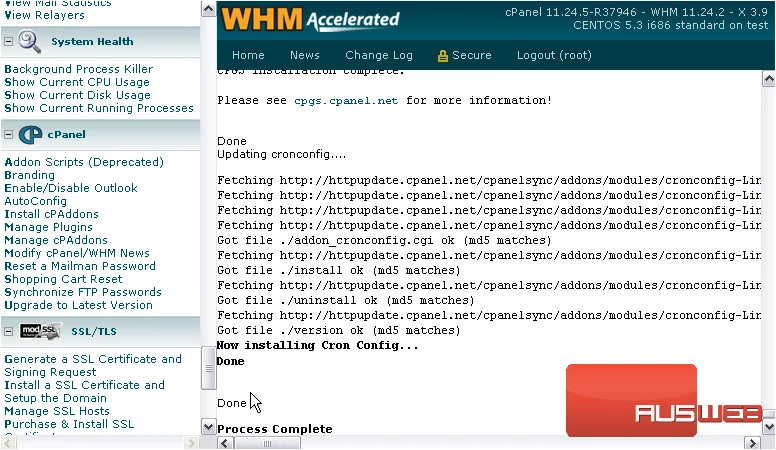This screenshot has width=776, height=450.
Task: Click main pane scrollbar up arrow
Action: tap(769, 79)
